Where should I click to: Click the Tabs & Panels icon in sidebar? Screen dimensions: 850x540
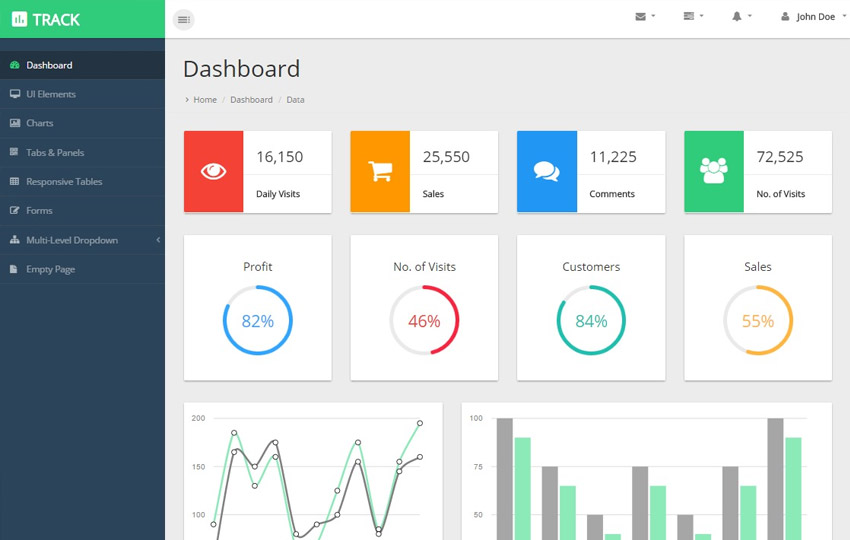(x=14, y=152)
